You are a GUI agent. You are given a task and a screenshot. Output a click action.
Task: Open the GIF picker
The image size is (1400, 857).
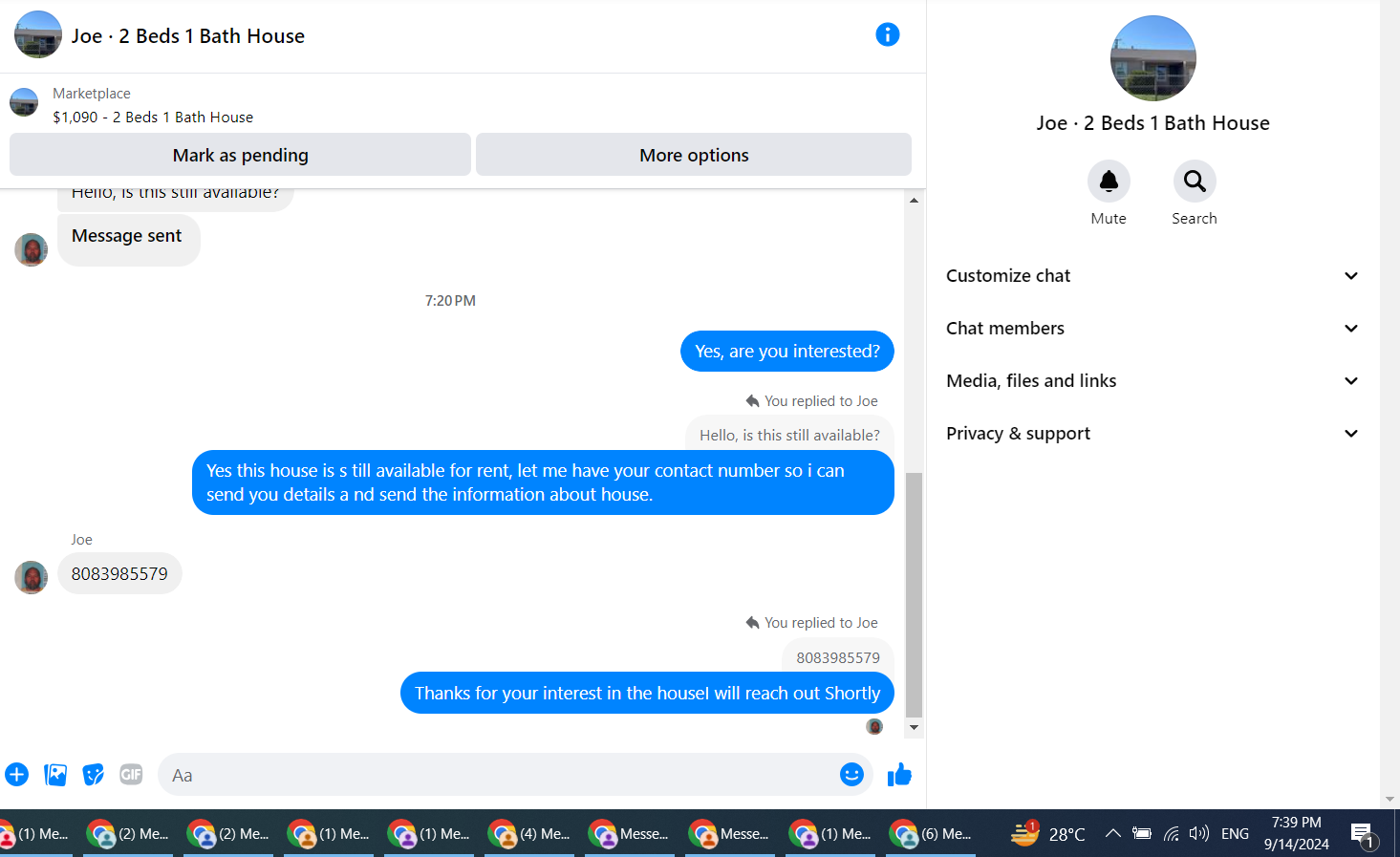(x=131, y=775)
